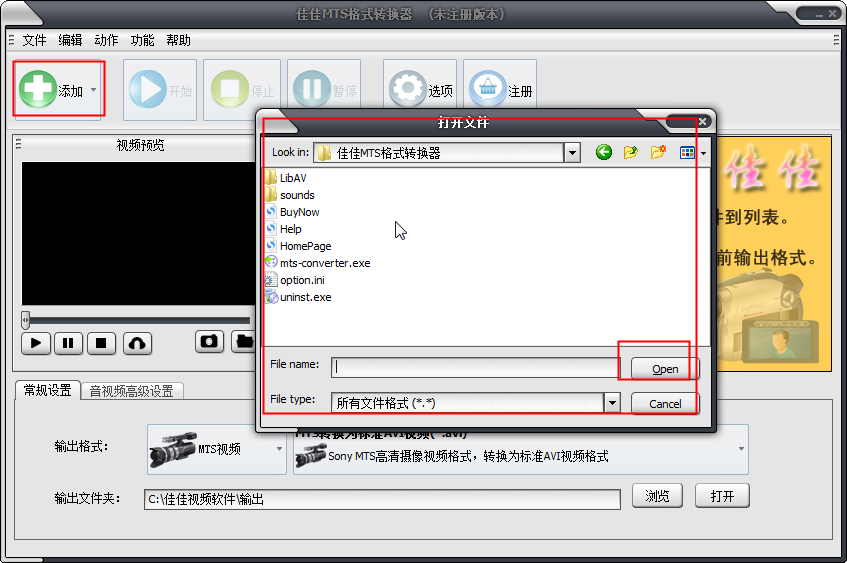Open the 编辑 menu

click(70, 41)
